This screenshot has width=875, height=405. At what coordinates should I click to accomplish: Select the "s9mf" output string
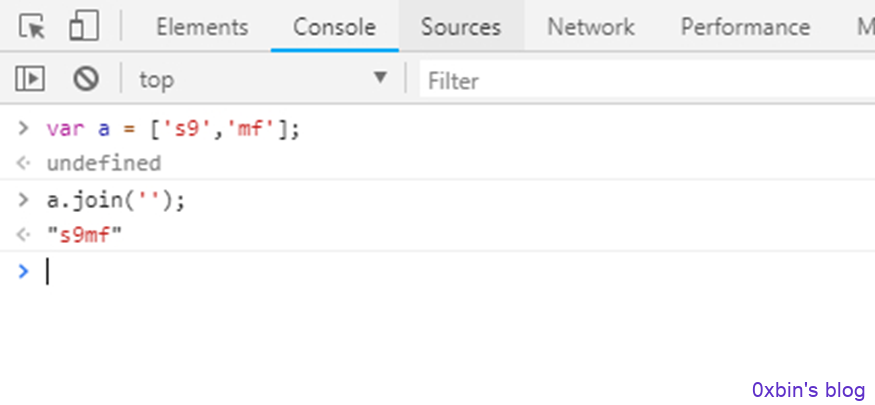[84, 235]
